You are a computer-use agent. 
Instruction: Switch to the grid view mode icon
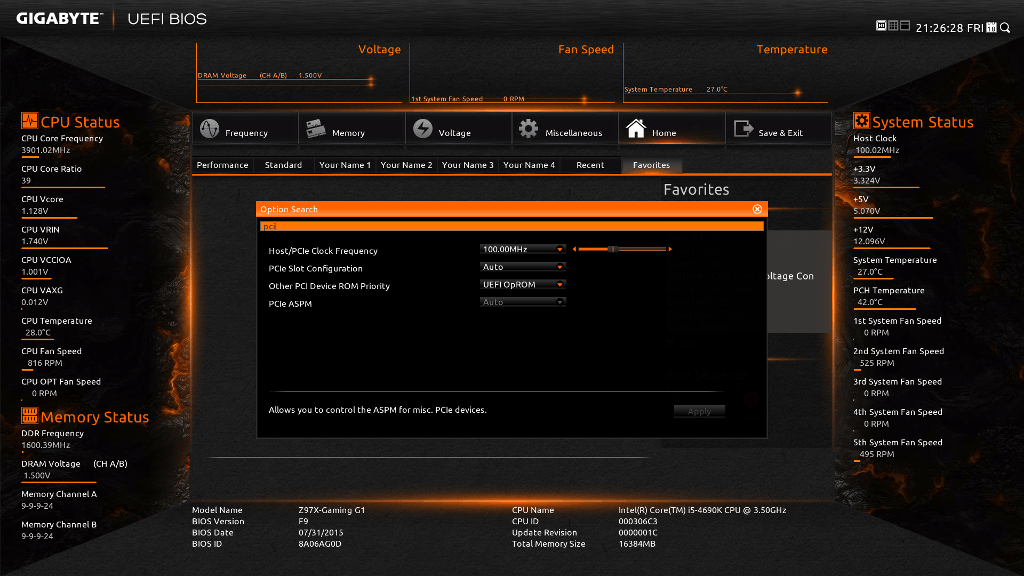point(893,25)
